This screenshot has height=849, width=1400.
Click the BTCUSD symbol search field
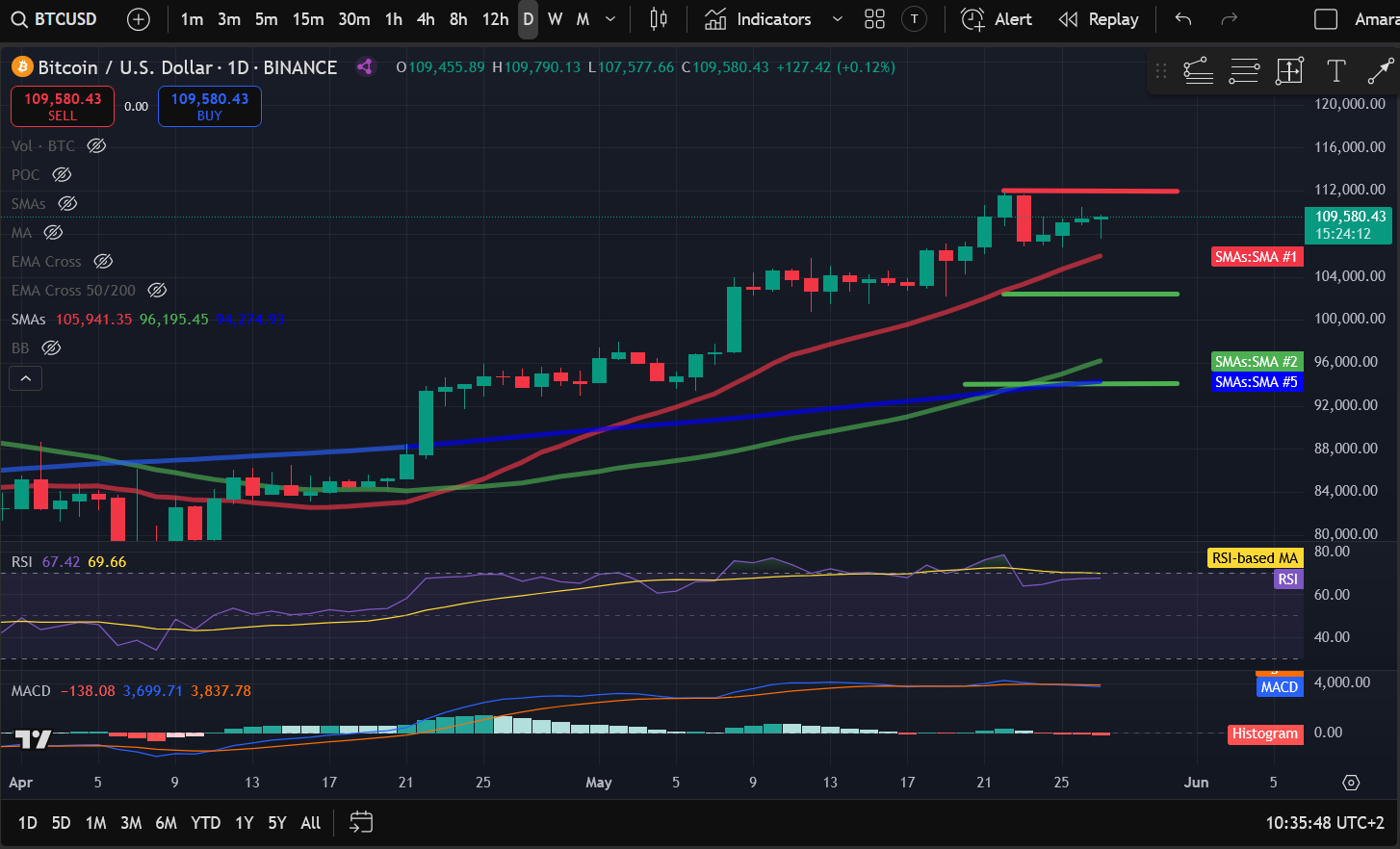55,19
